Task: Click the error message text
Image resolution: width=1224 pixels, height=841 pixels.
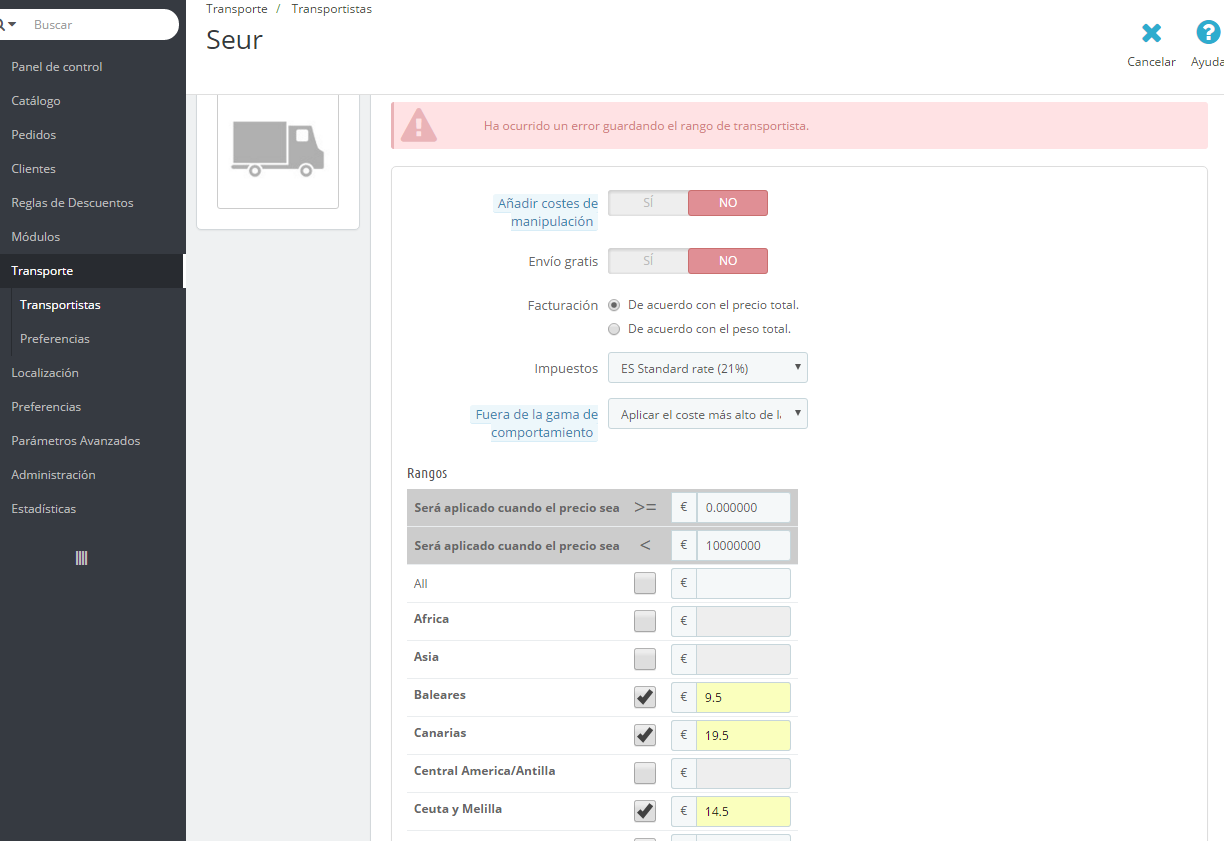Action: click(x=646, y=126)
